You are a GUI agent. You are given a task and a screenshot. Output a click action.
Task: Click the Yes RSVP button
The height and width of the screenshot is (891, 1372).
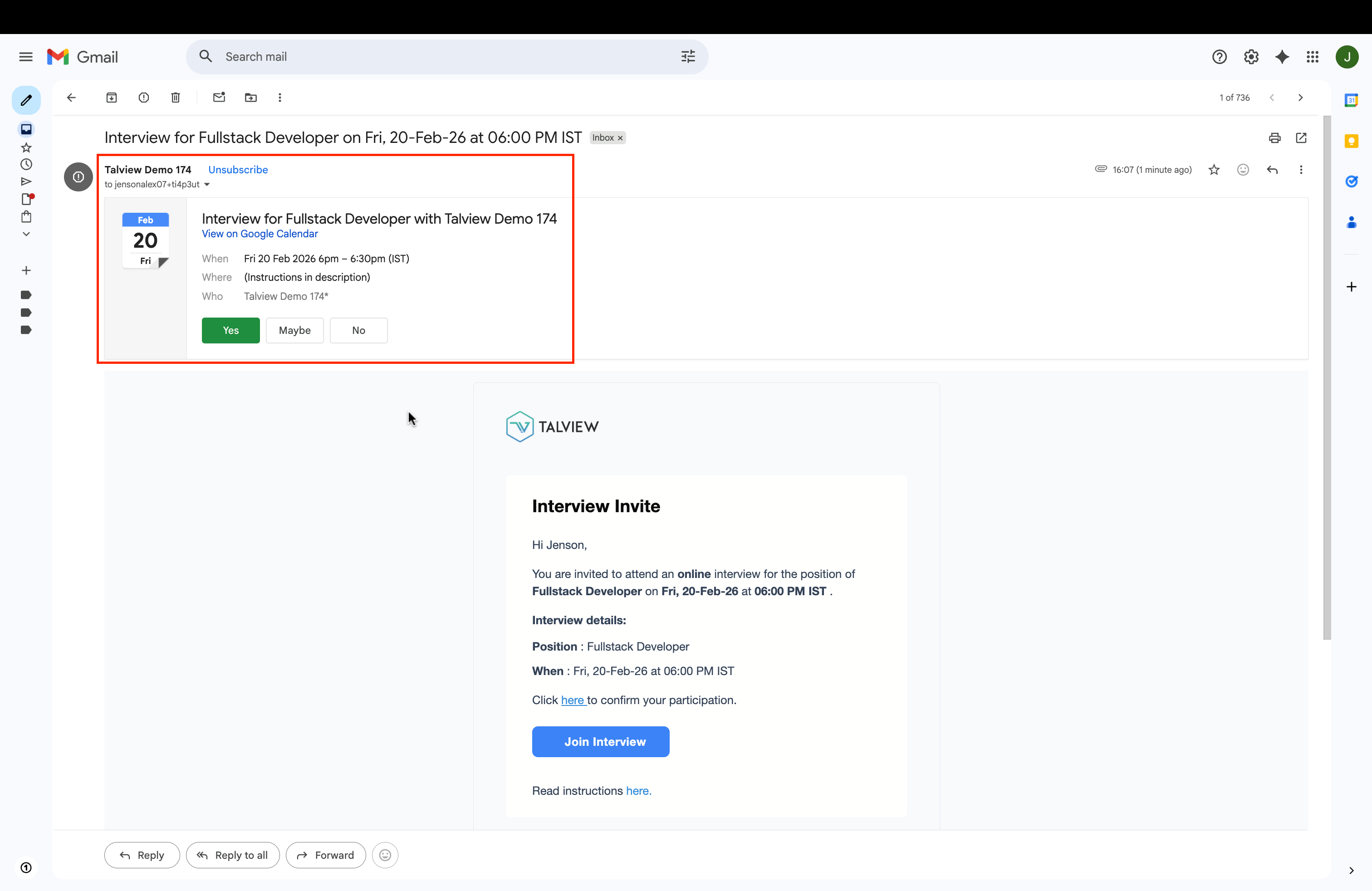click(230, 330)
